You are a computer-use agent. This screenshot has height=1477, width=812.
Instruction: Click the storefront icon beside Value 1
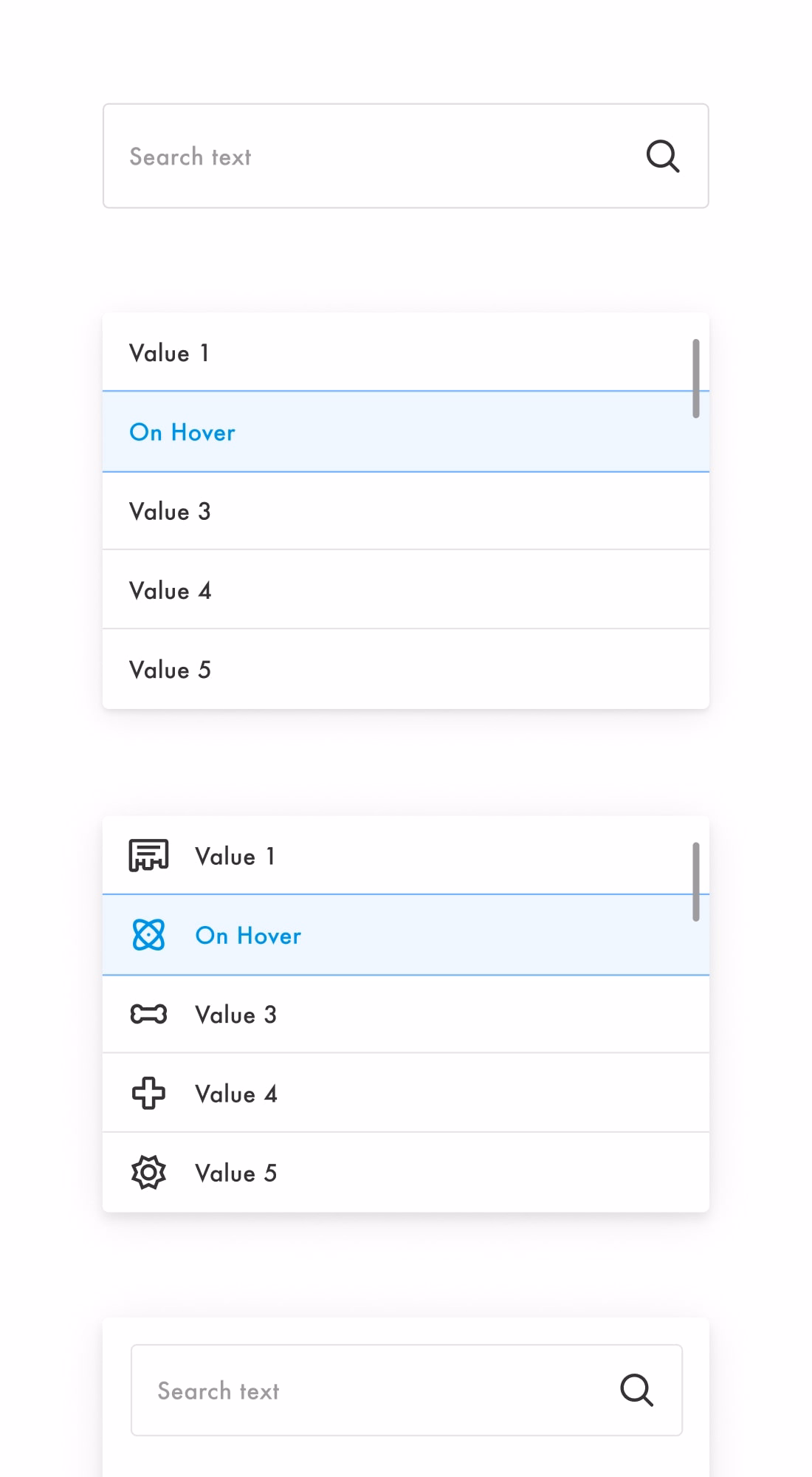pos(148,855)
